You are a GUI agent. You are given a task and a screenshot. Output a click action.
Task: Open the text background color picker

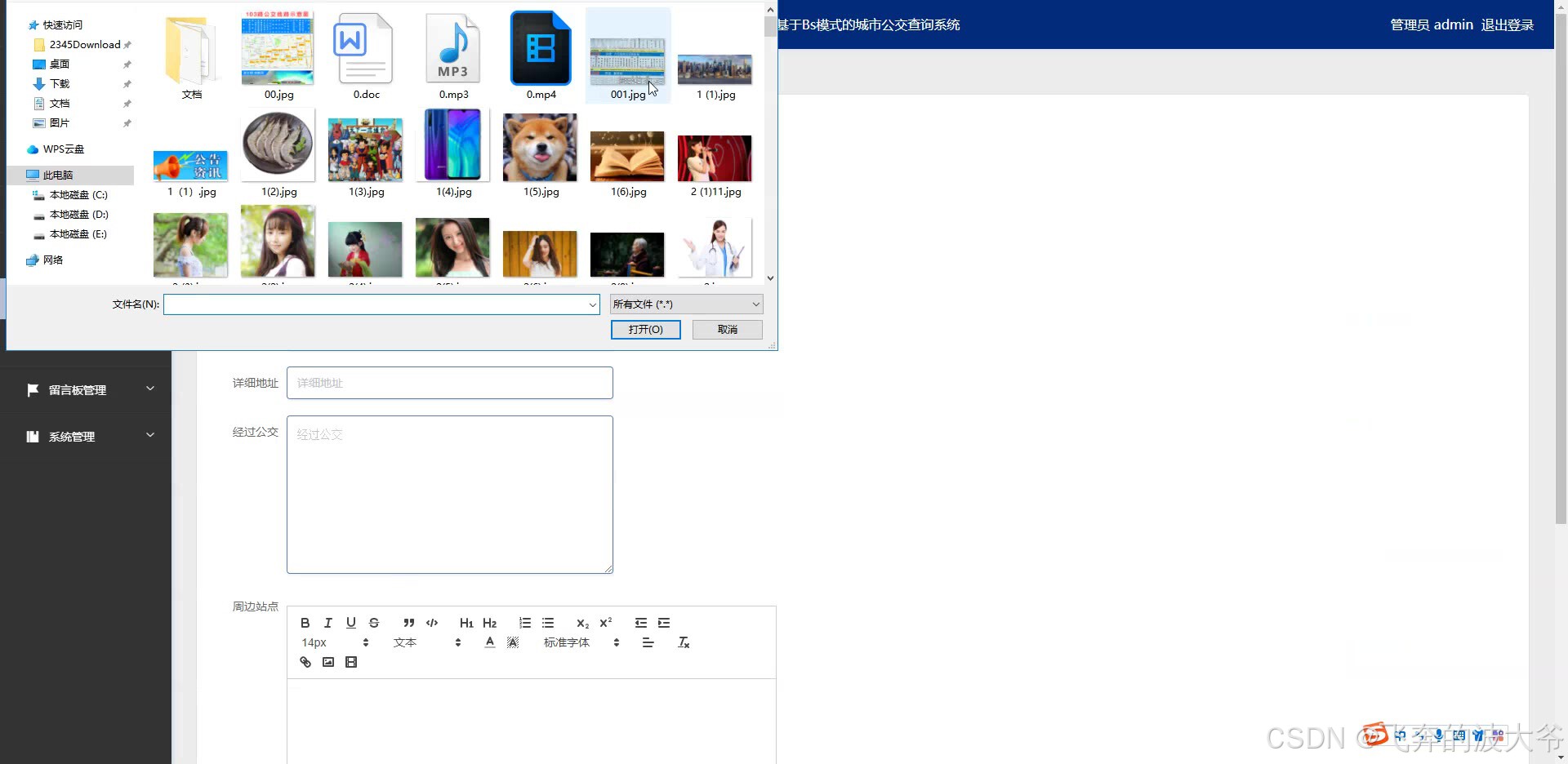pyautogui.click(x=513, y=642)
